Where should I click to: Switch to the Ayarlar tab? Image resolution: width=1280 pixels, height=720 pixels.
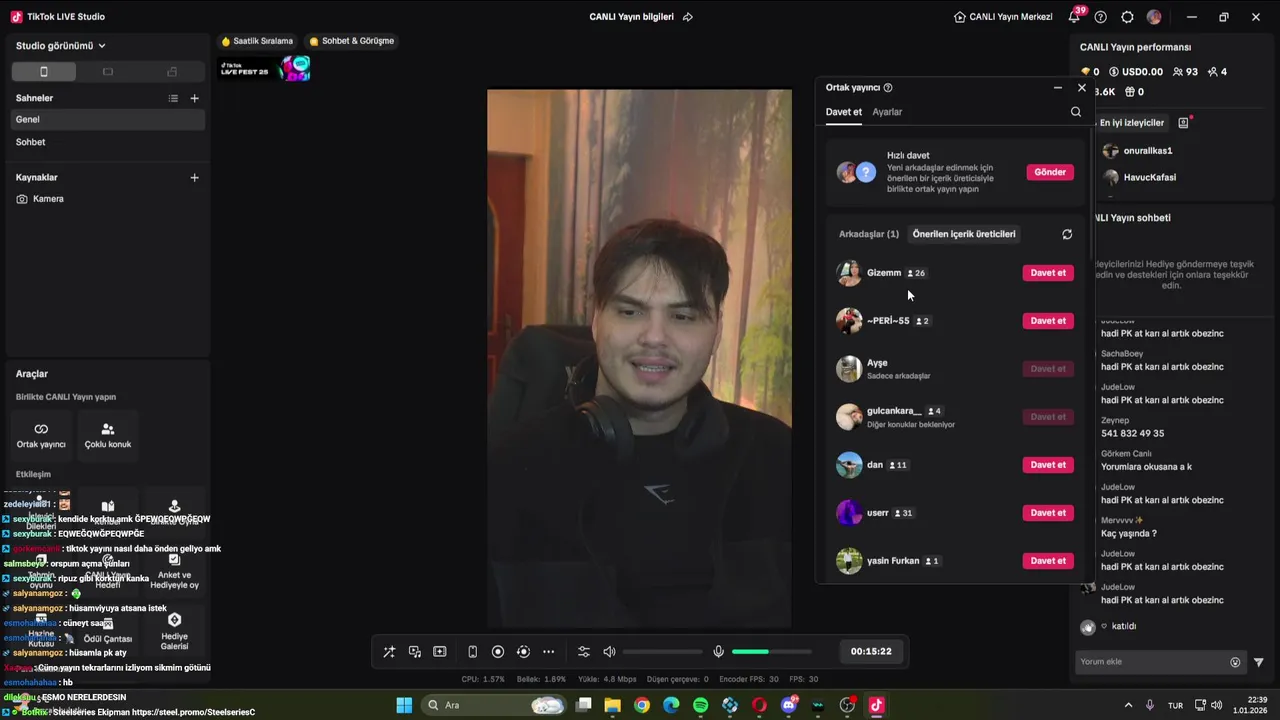887,112
